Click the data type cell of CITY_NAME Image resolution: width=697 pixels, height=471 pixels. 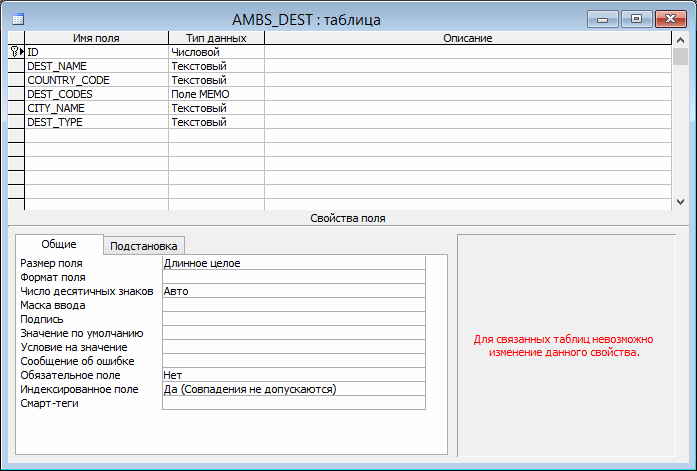pos(216,108)
